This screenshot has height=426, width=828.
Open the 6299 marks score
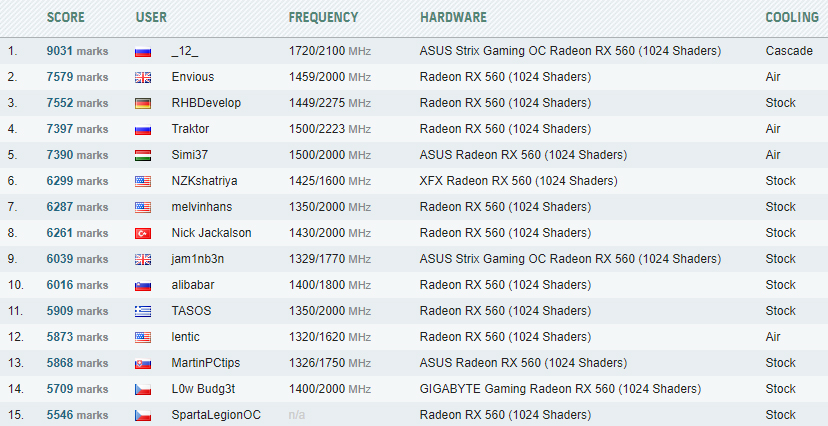(77, 181)
